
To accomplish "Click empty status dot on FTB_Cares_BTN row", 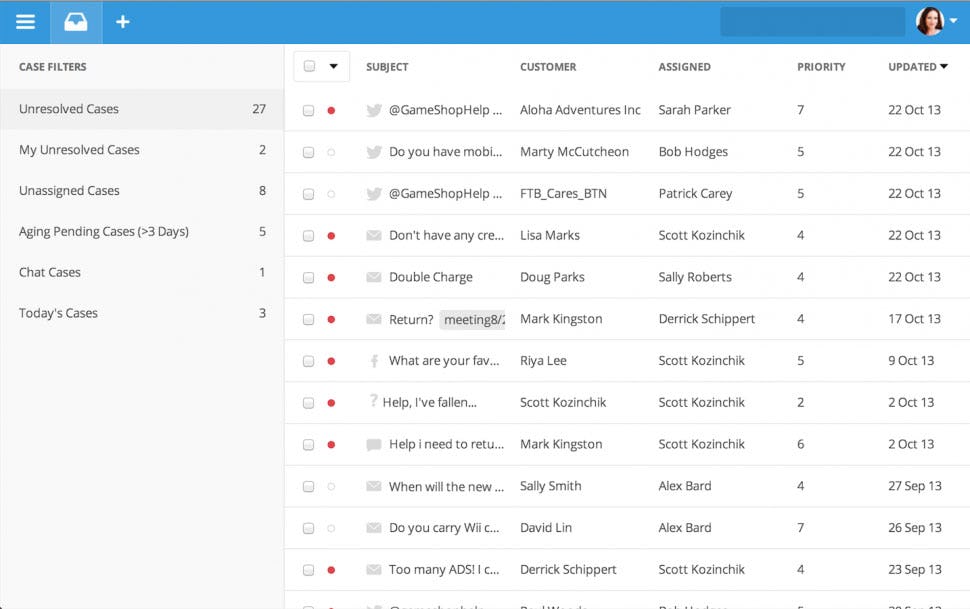I will pyautogui.click(x=331, y=194).
